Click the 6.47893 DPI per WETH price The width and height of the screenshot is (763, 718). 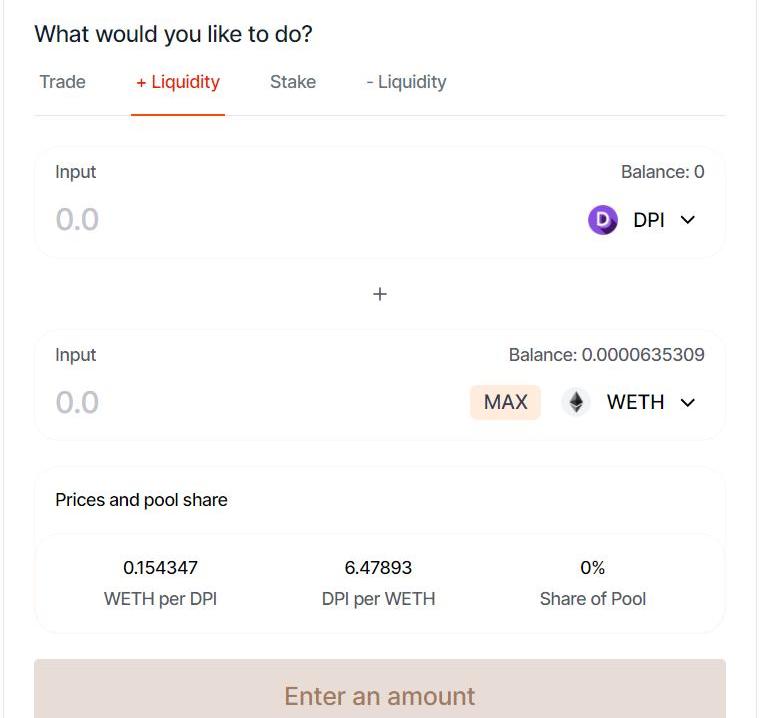click(378, 568)
